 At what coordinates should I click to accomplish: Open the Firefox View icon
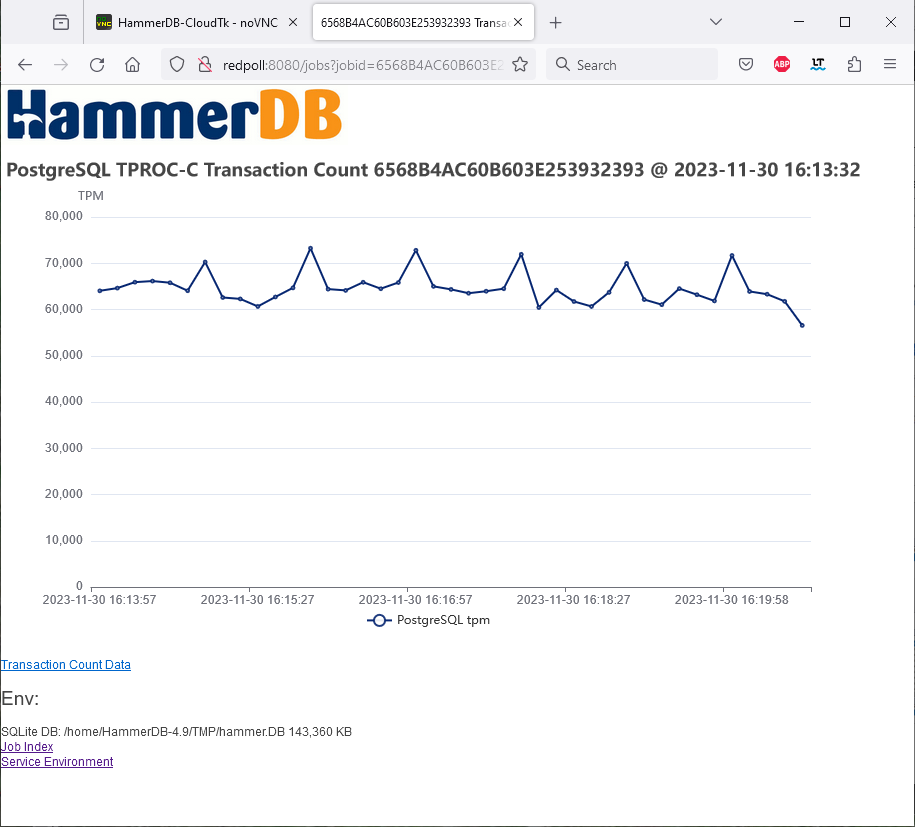tap(61, 23)
